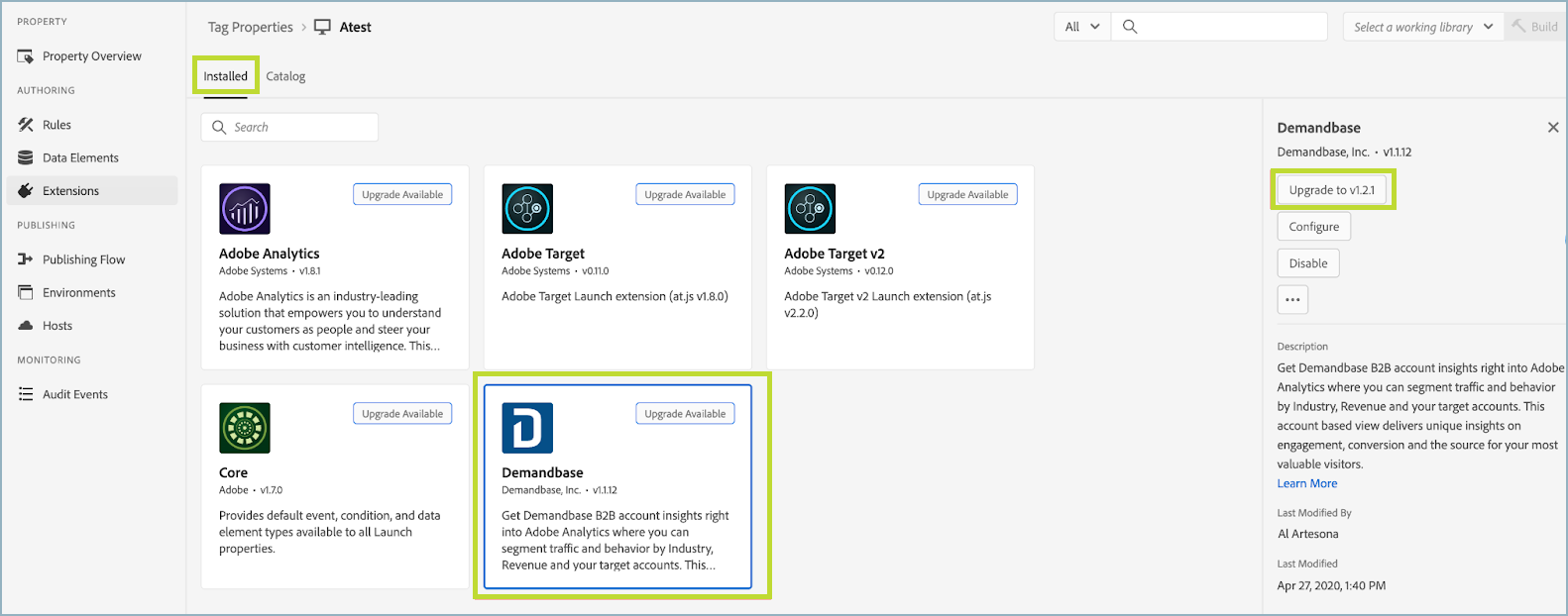Open the Learn More link
Image resolution: width=1568 pixels, height=616 pixels.
click(x=1307, y=483)
